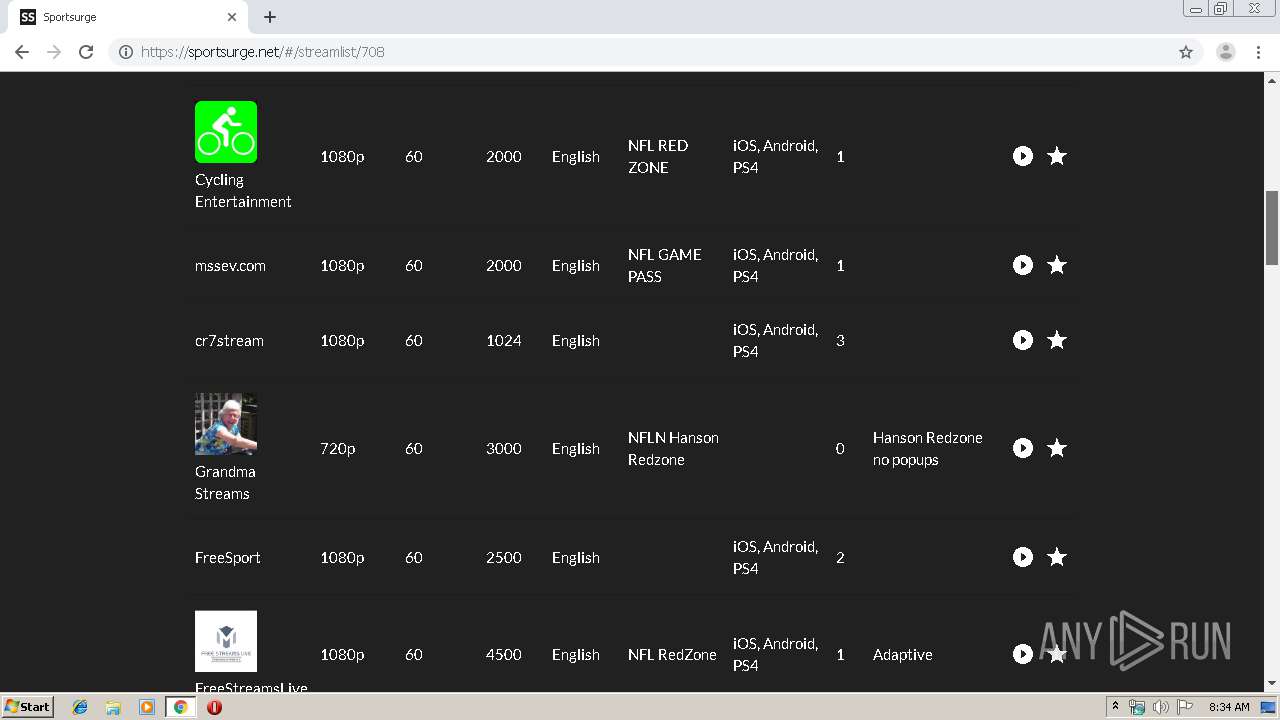The image size is (1280, 720).
Task: Select the NFL RedZone channel text
Action: pyautogui.click(x=672, y=654)
